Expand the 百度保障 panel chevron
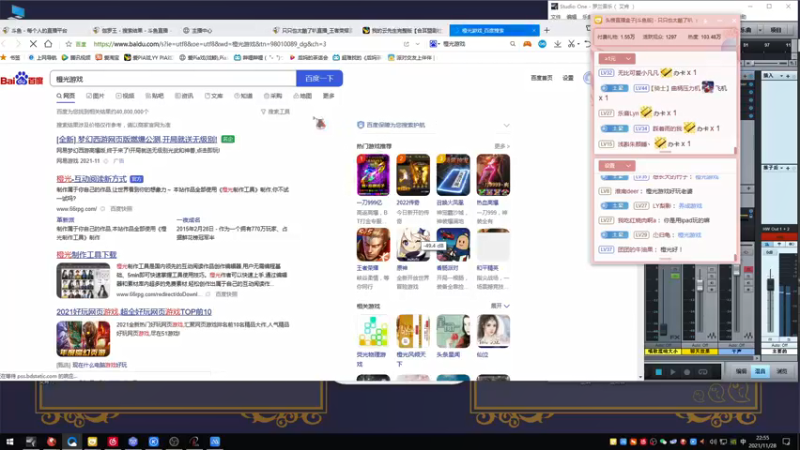 point(506,125)
